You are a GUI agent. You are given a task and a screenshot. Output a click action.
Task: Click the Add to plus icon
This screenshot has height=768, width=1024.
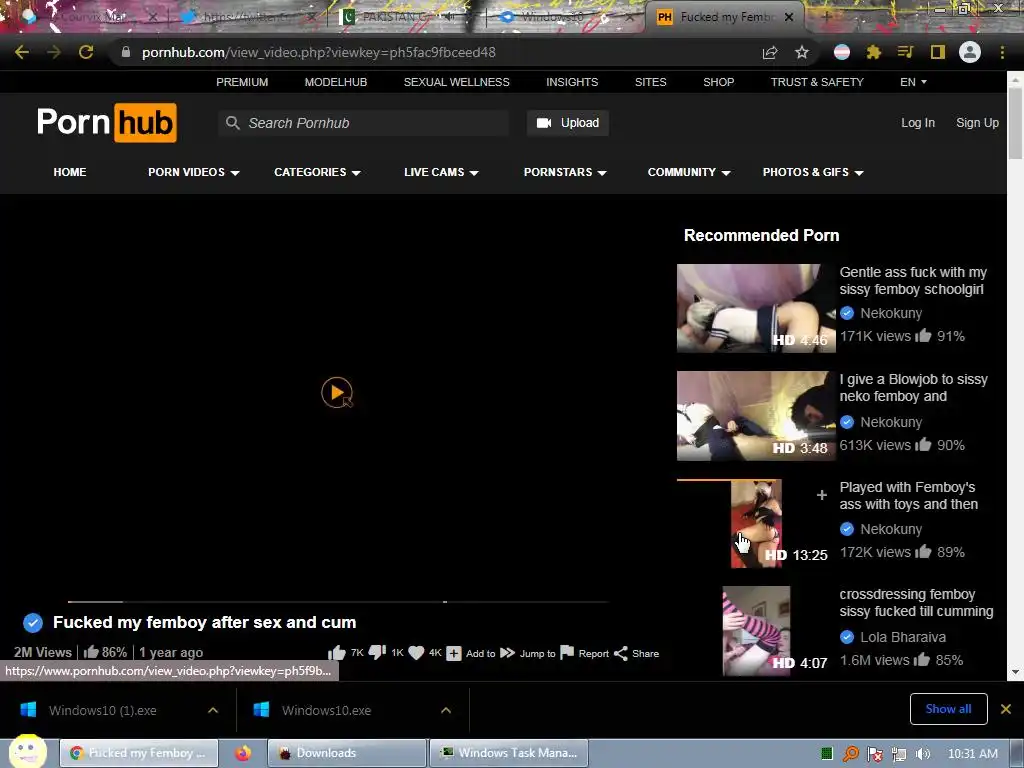click(x=454, y=653)
